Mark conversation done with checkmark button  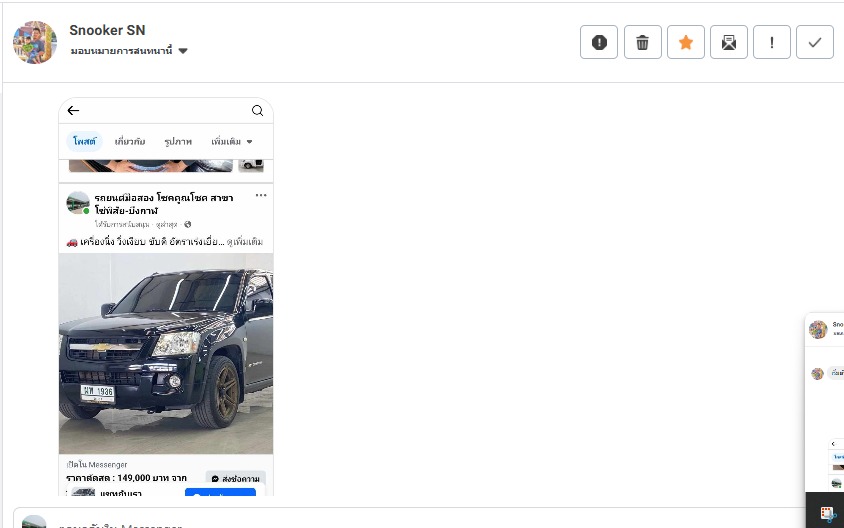point(815,42)
